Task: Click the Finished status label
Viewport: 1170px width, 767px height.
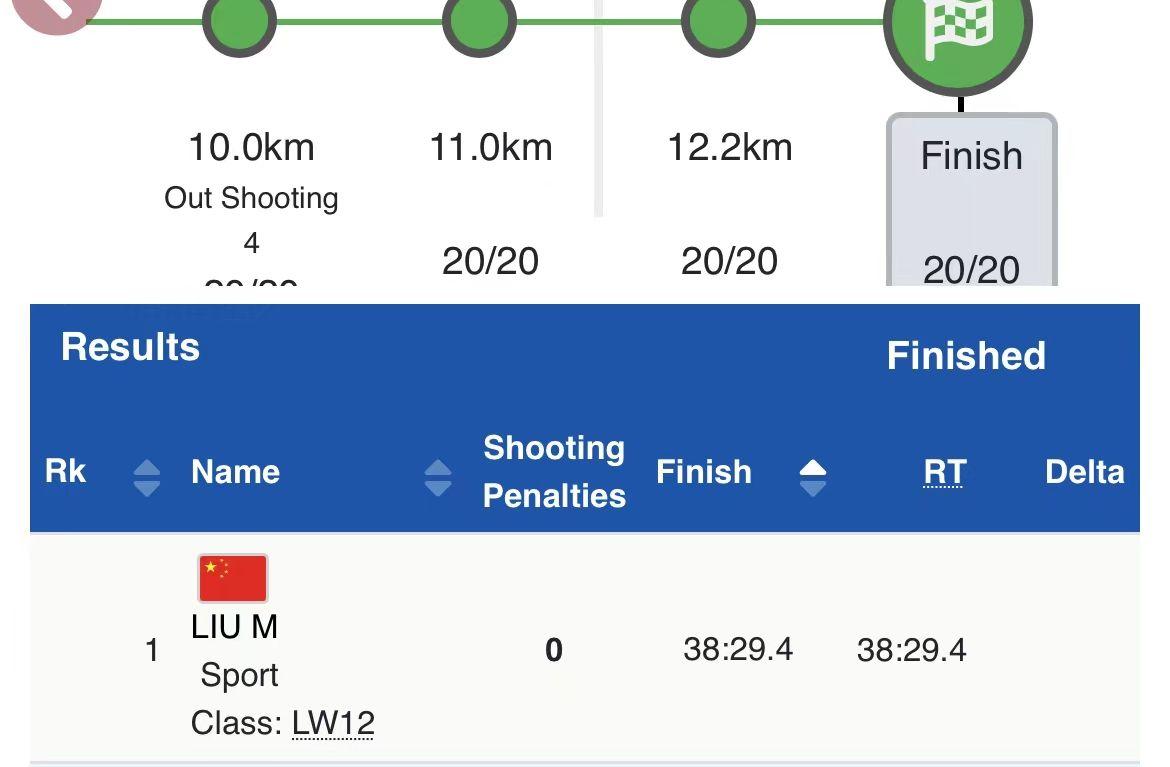Action: point(966,356)
